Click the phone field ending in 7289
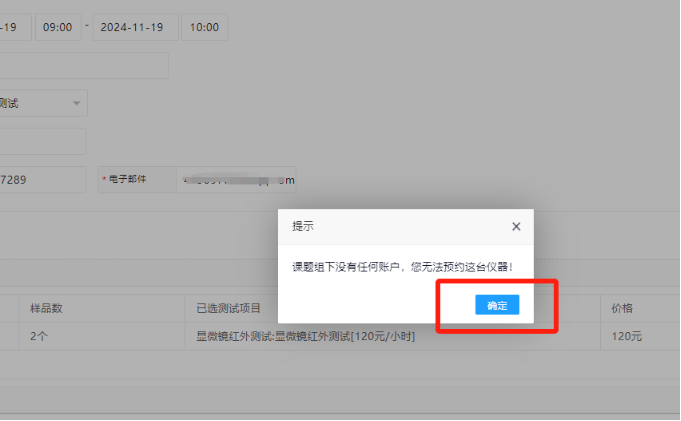Screen dimensions: 681x421 [x=43, y=180]
